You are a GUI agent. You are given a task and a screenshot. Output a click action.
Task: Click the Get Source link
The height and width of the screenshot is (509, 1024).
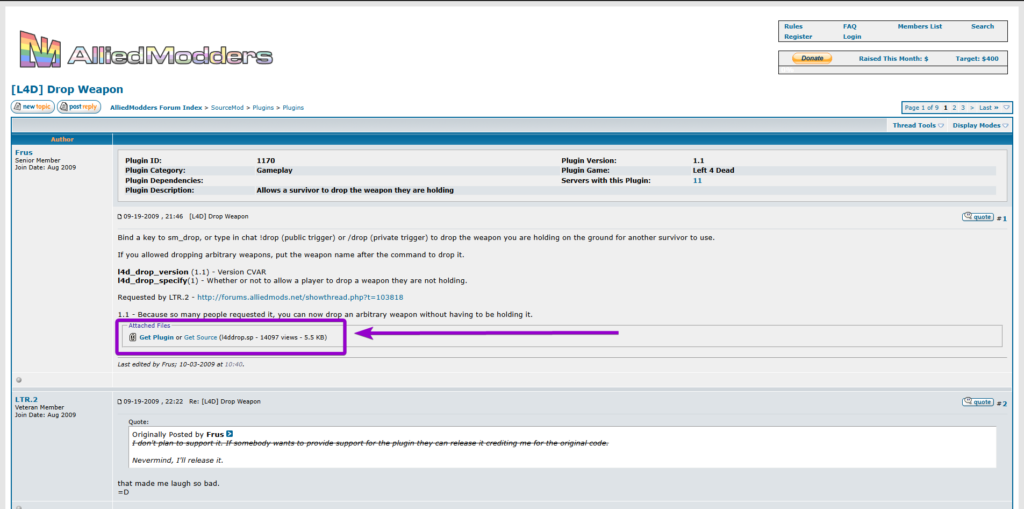pyautogui.click(x=200, y=337)
